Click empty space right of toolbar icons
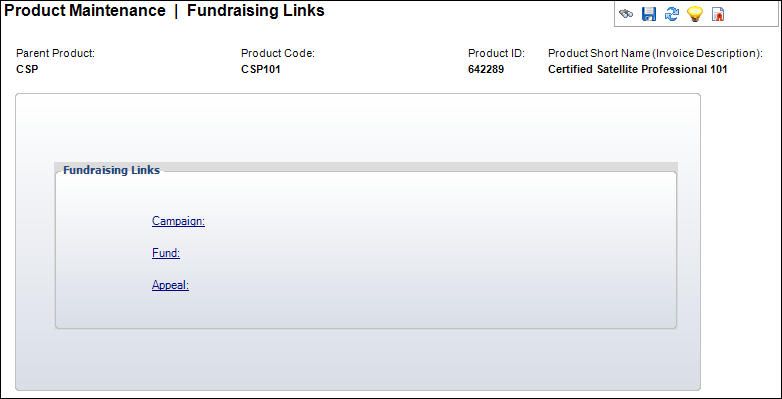Image resolution: width=782 pixels, height=399 pixels. point(751,14)
